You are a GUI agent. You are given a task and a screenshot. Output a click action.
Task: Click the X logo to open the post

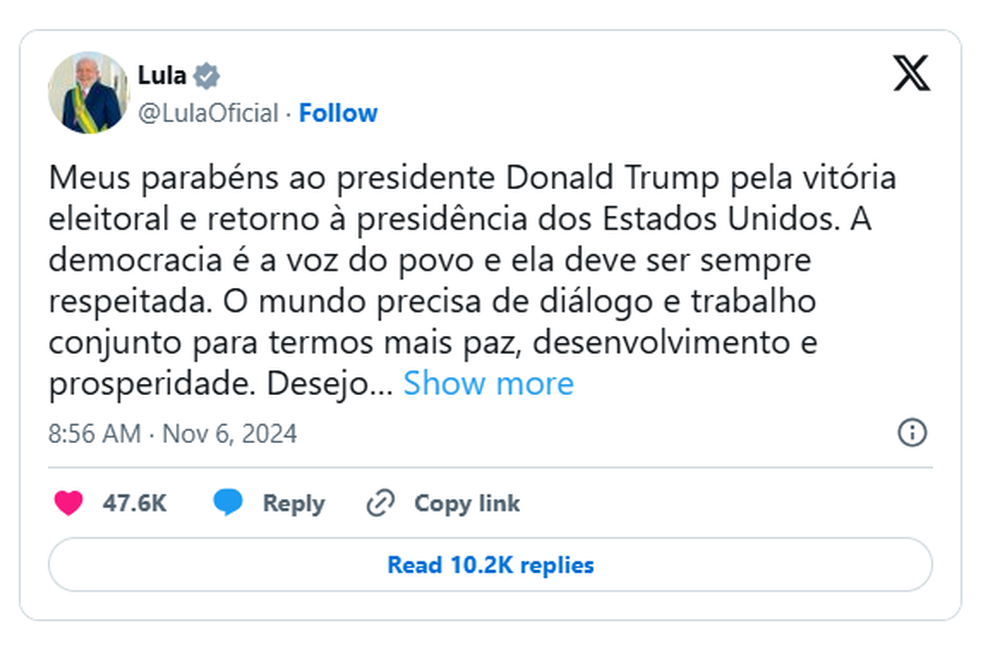tap(910, 74)
